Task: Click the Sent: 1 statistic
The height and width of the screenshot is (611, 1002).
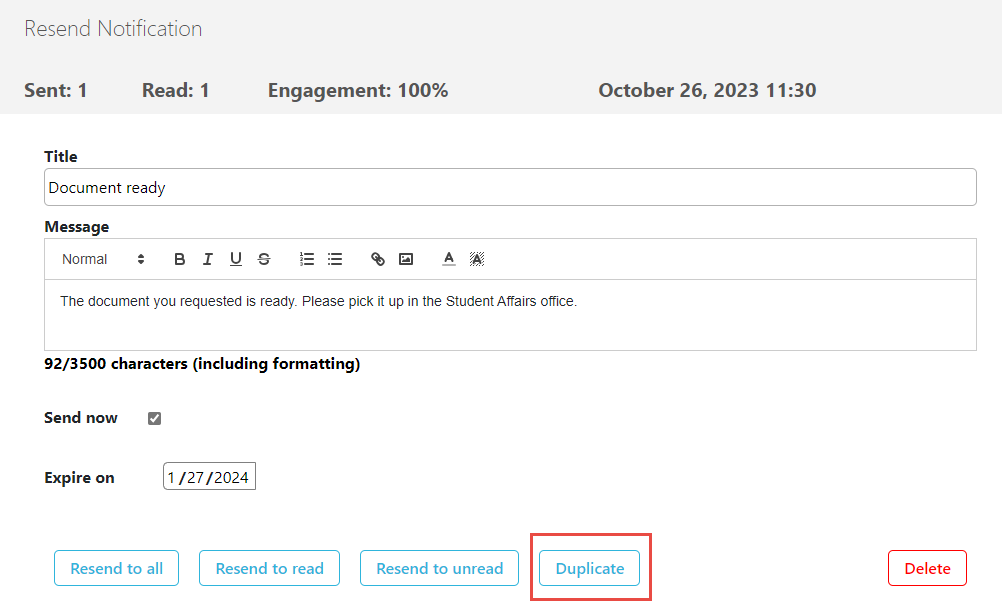Action: [x=56, y=90]
